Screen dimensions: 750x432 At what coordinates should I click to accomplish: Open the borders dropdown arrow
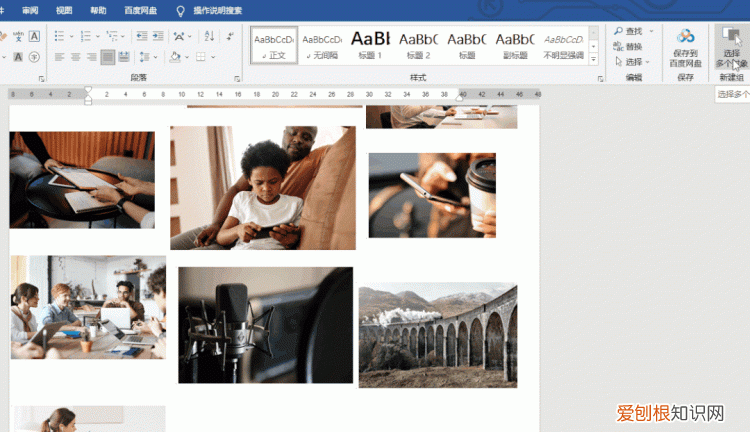click(214, 57)
